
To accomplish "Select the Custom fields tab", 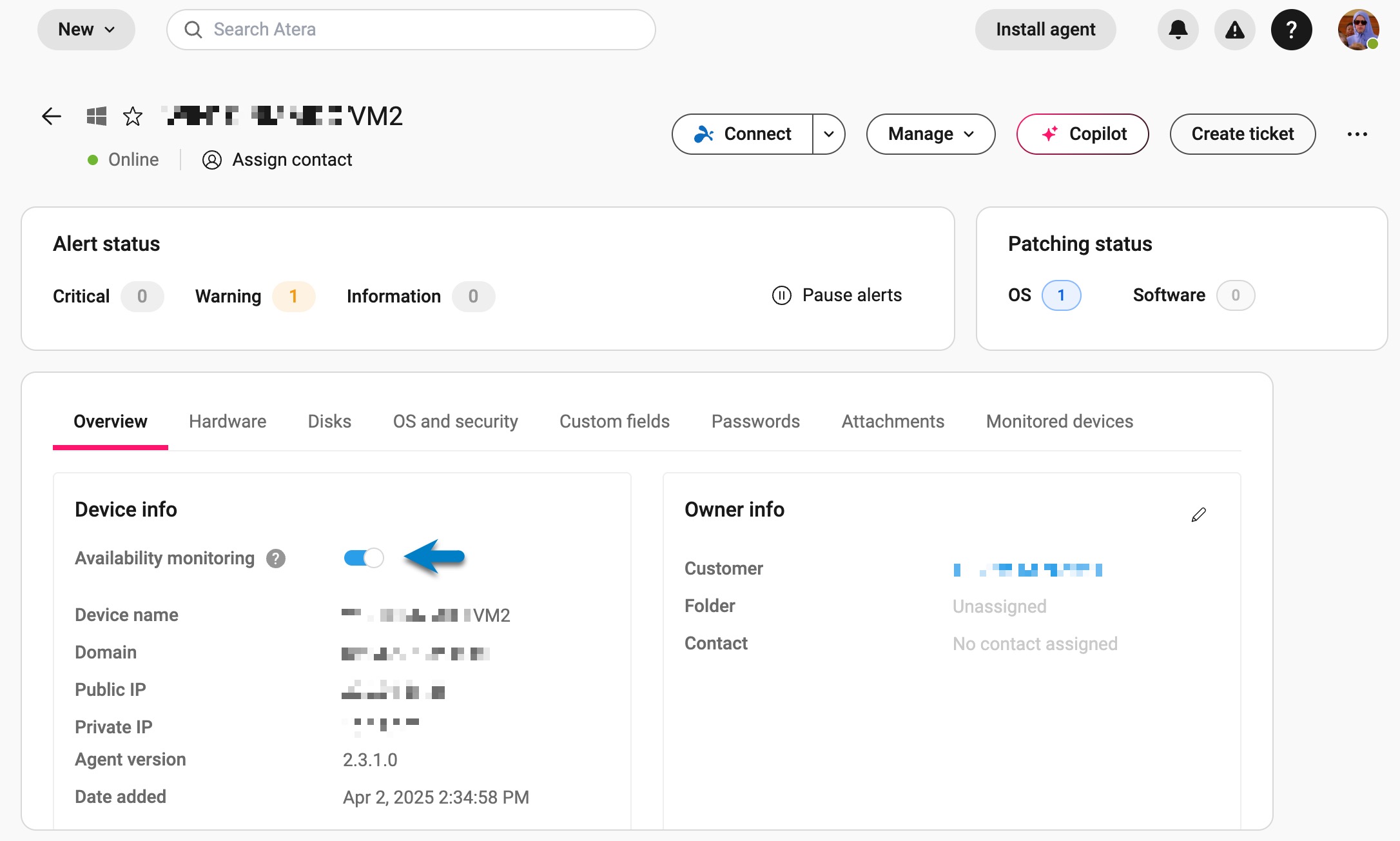I will point(614,422).
